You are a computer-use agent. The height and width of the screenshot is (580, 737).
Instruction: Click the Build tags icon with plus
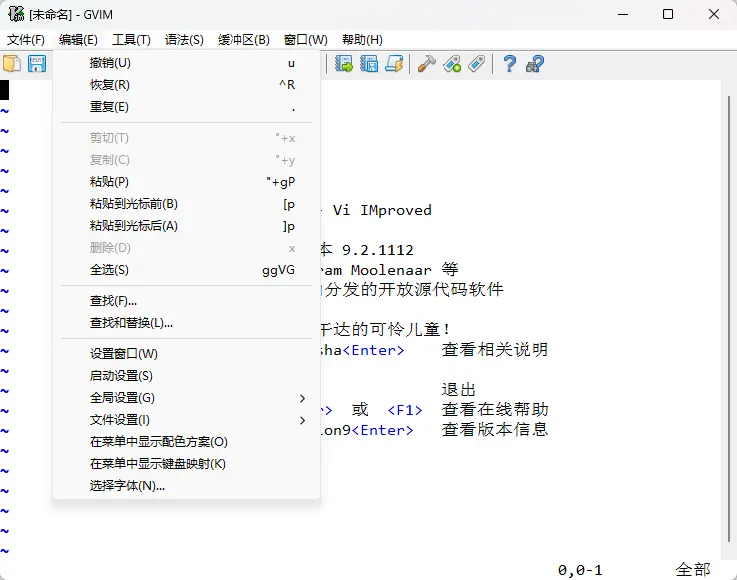pyautogui.click(x=452, y=63)
